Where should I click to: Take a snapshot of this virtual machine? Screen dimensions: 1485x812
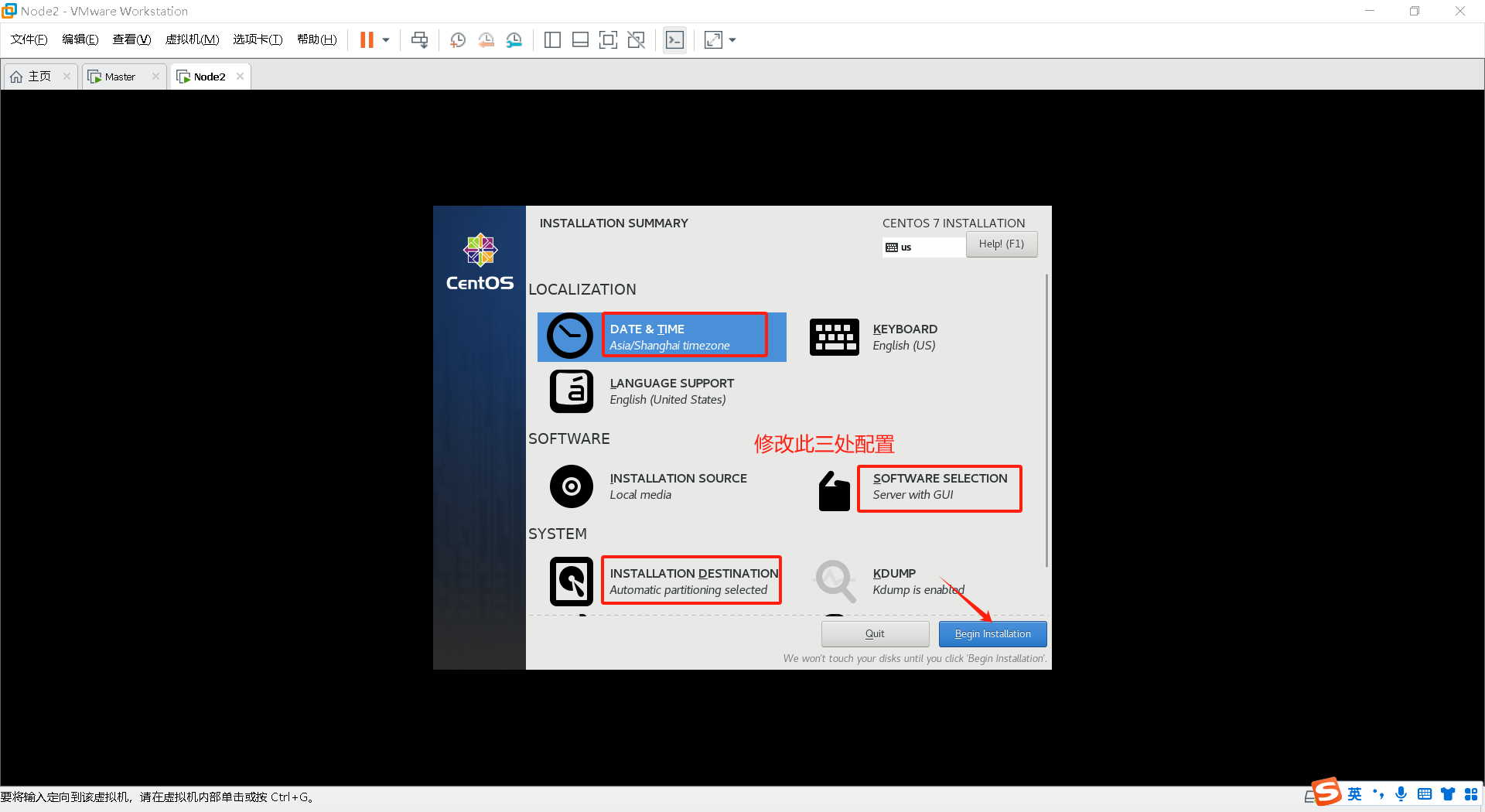coord(458,40)
